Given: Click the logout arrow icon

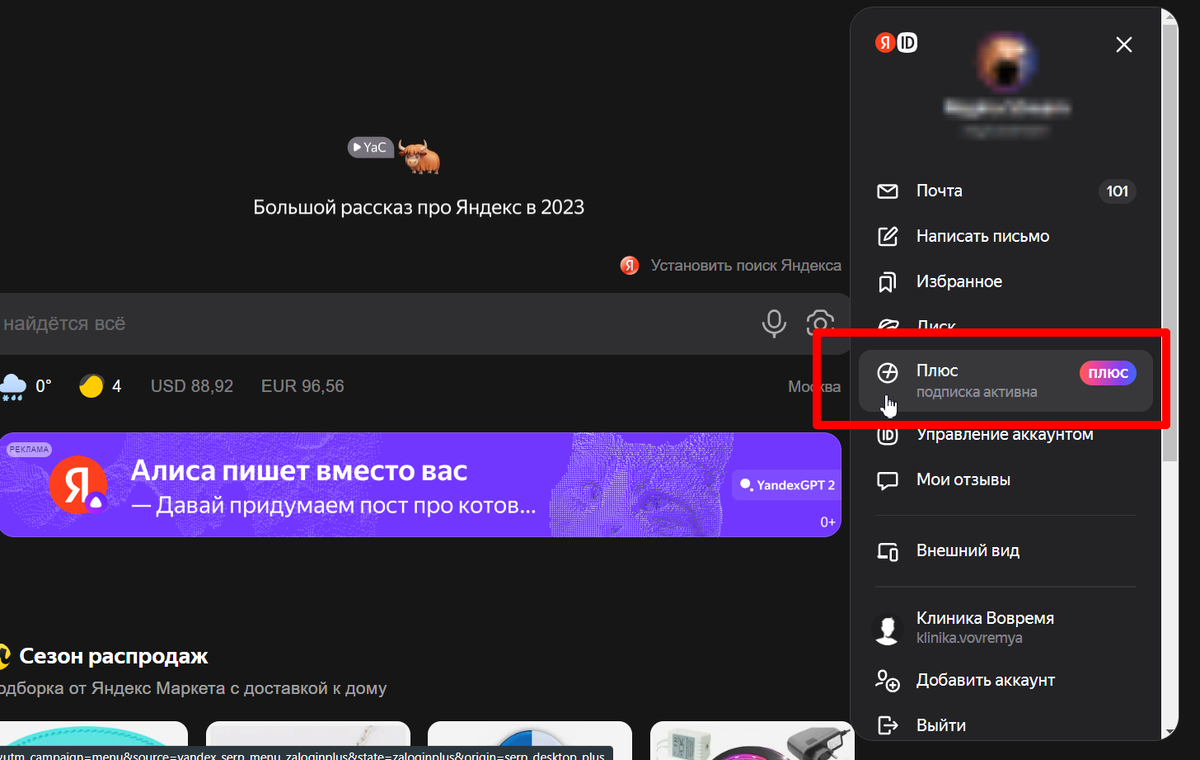Looking at the screenshot, I should tap(887, 725).
